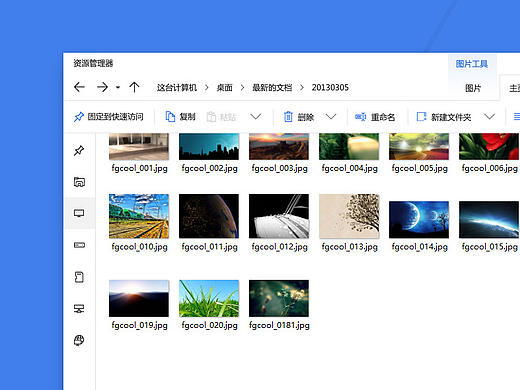Select the sidebar network computer icon
520x390 pixels.
tap(79, 309)
